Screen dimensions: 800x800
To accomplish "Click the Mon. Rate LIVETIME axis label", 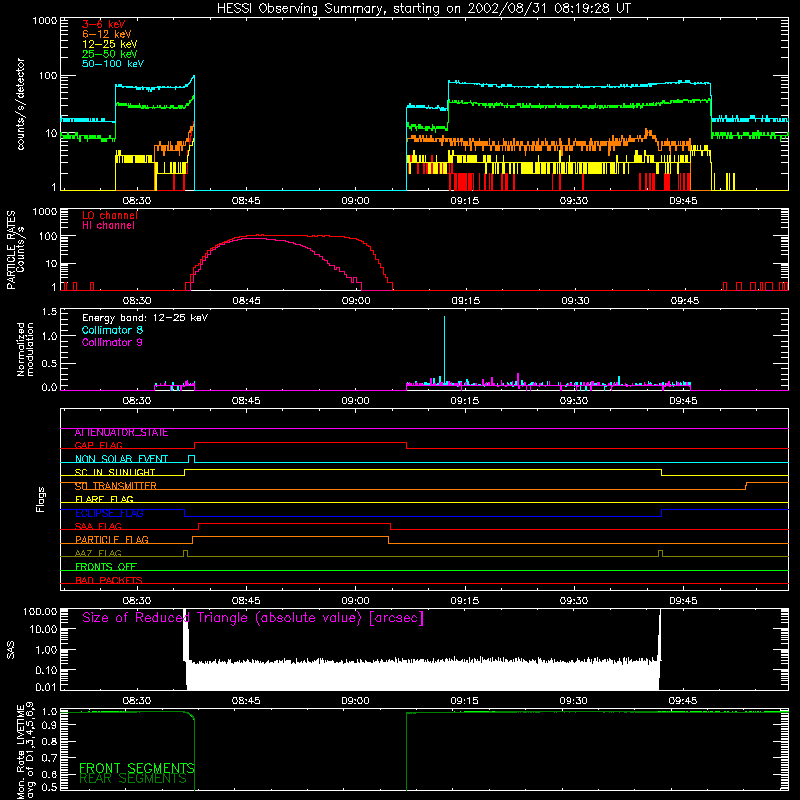I will [25, 751].
